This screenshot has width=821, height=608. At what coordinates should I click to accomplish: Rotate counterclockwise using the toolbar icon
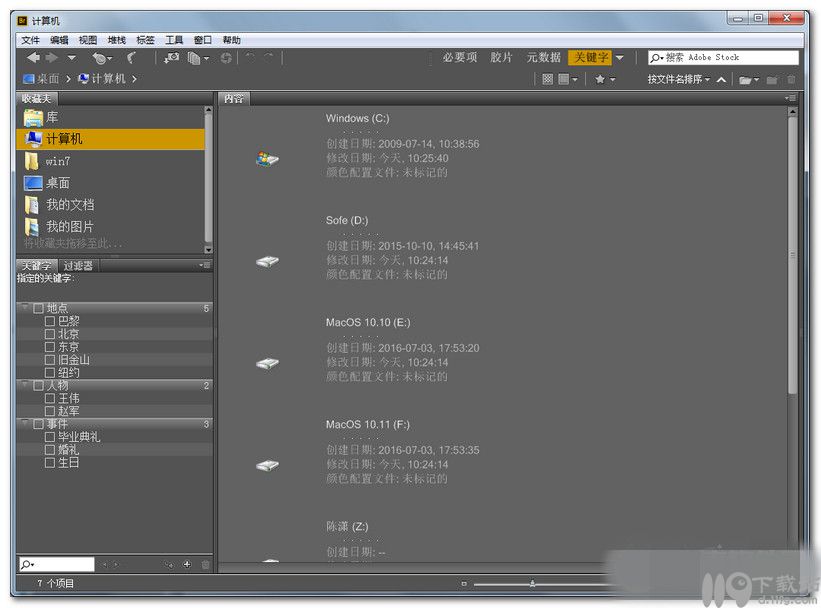click(250, 58)
